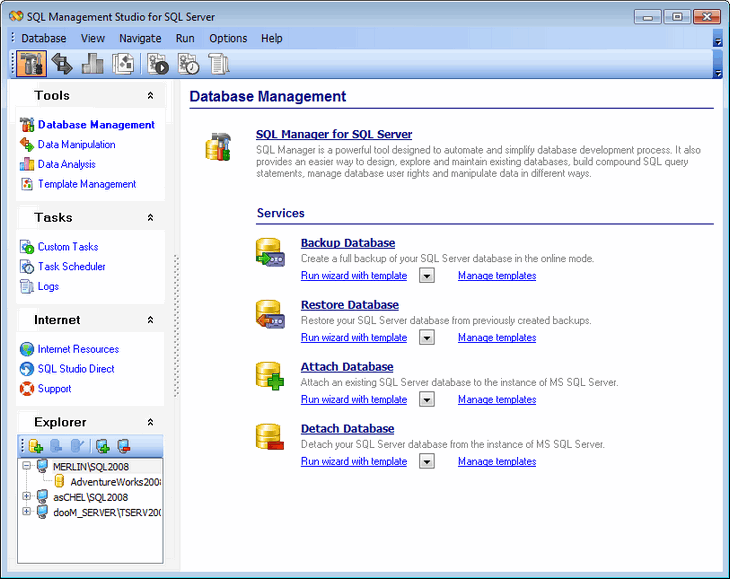
Task: Collapse the Explorer panel
Action: click(x=150, y=422)
